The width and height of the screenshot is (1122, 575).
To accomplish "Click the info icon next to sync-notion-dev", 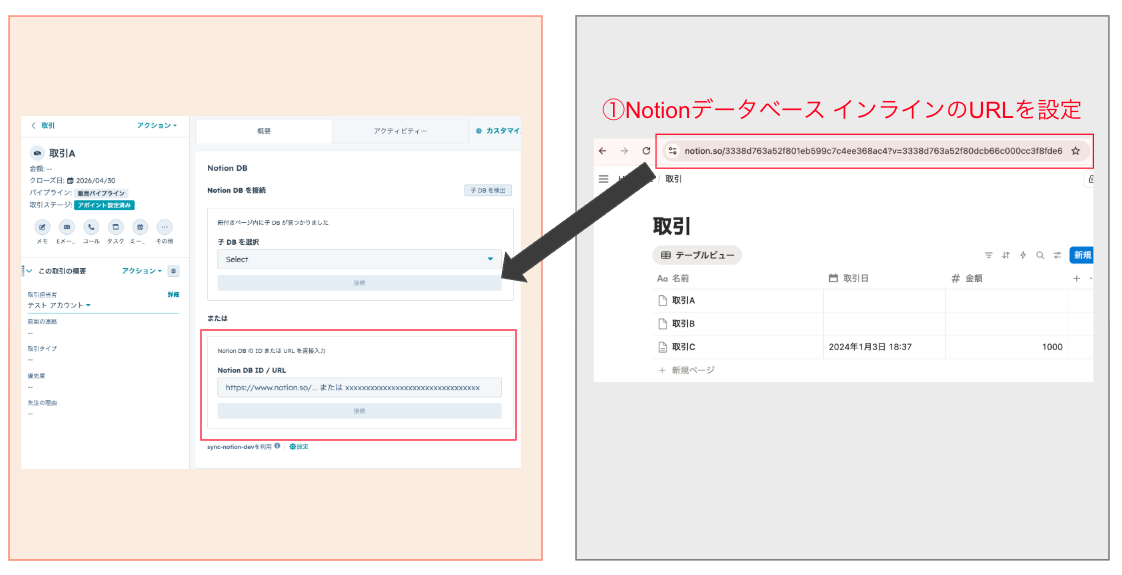I will coord(278,446).
